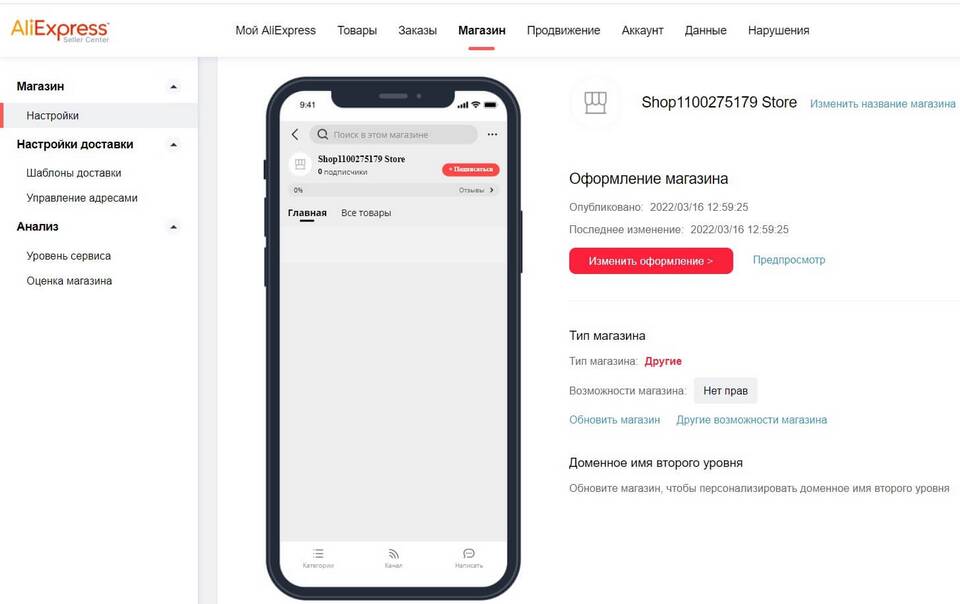Collapse the Настройки доставки sidebar section

click(x=174, y=145)
